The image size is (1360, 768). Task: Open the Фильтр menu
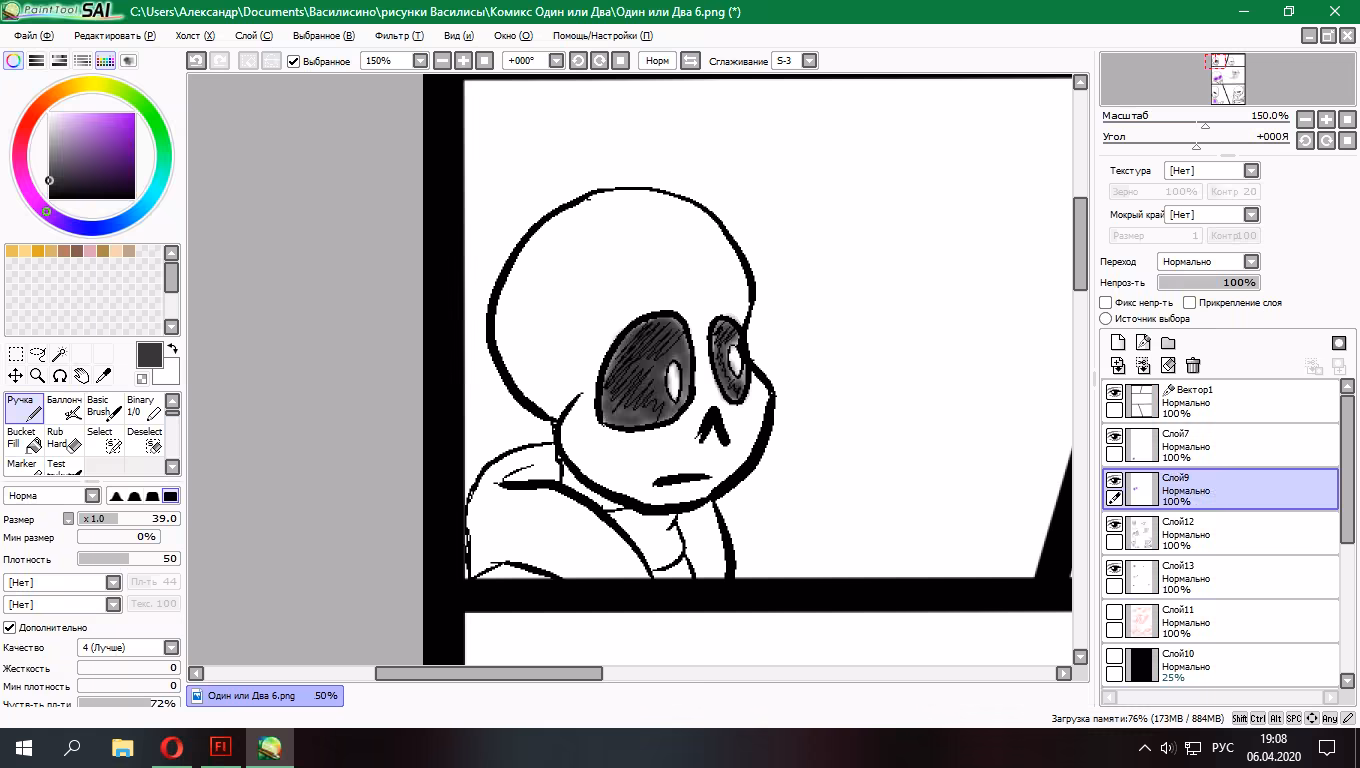[399, 35]
